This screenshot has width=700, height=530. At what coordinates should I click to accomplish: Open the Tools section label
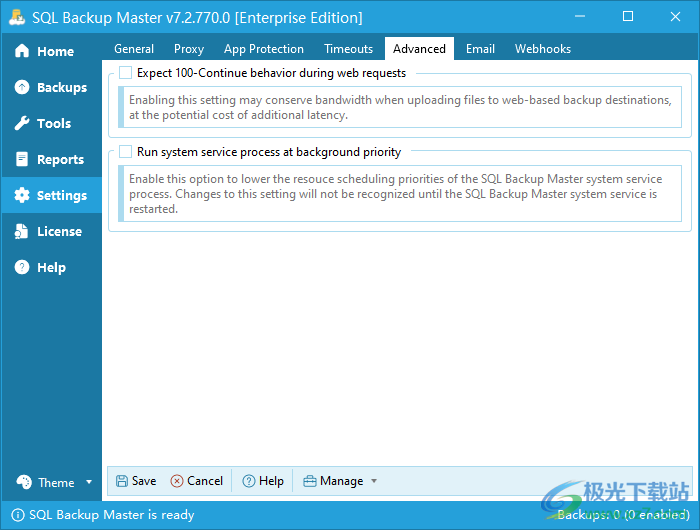click(x=54, y=123)
